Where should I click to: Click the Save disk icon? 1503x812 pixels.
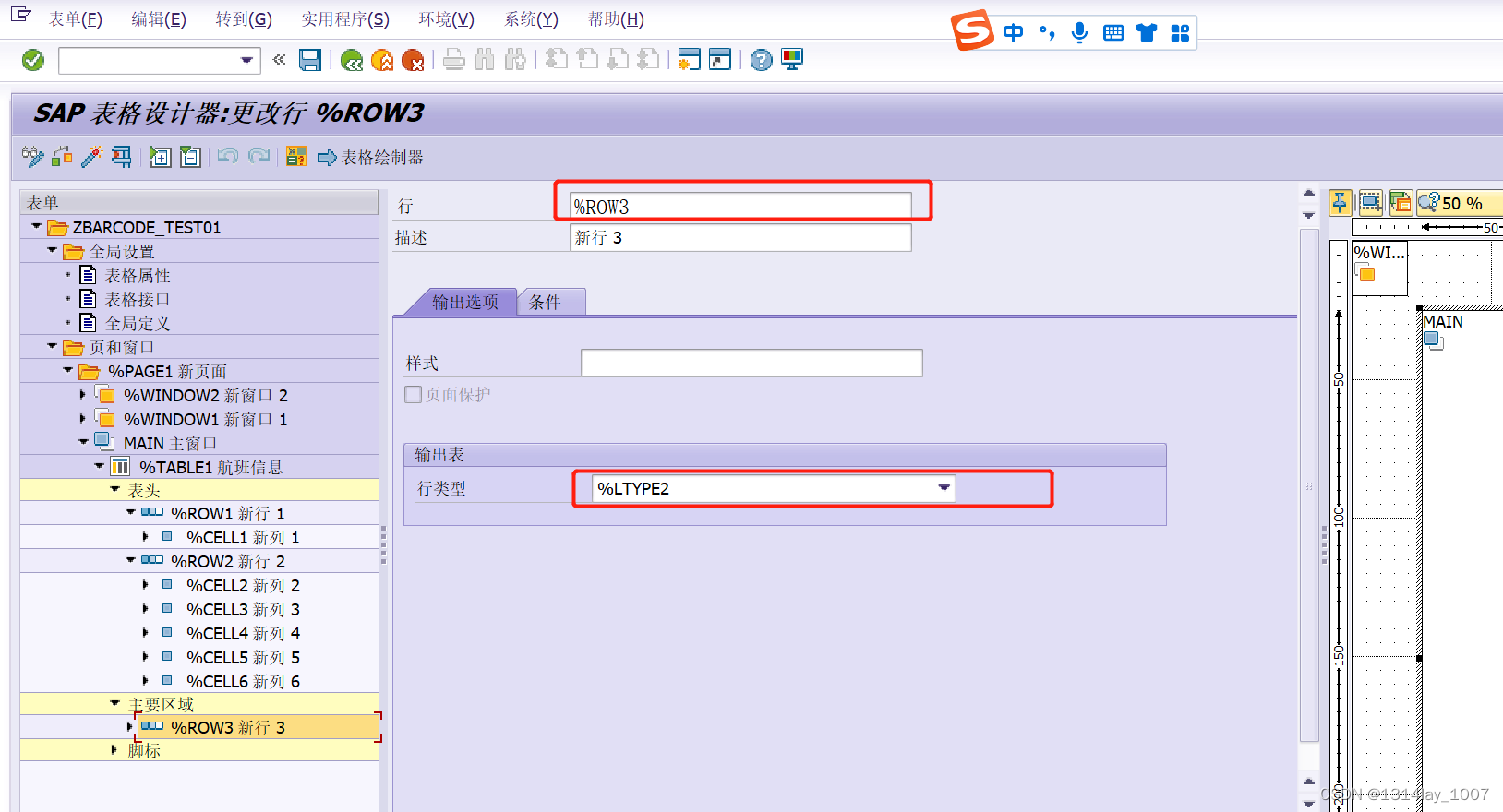coord(310,60)
